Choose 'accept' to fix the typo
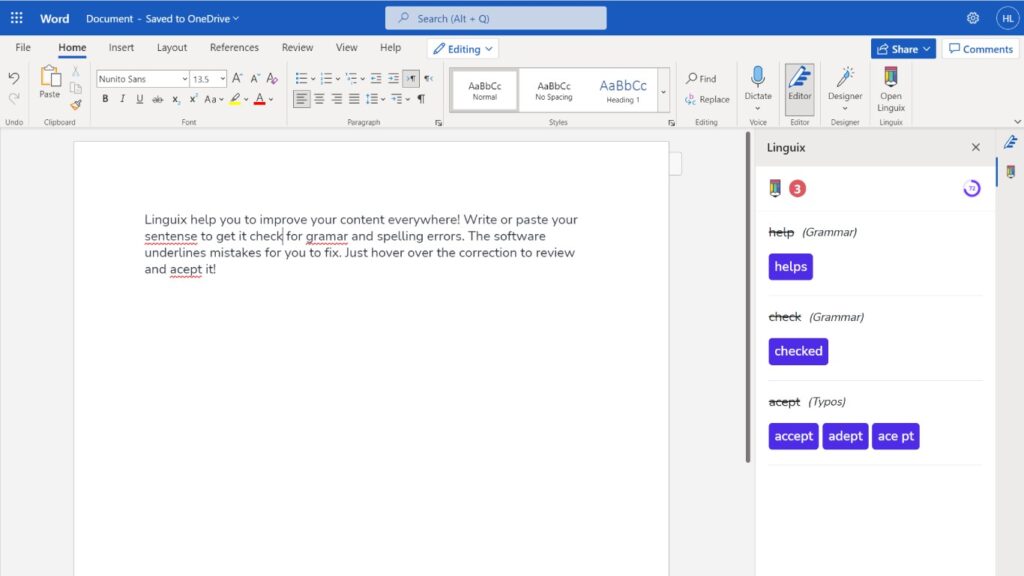This screenshot has width=1024, height=576. (793, 436)
